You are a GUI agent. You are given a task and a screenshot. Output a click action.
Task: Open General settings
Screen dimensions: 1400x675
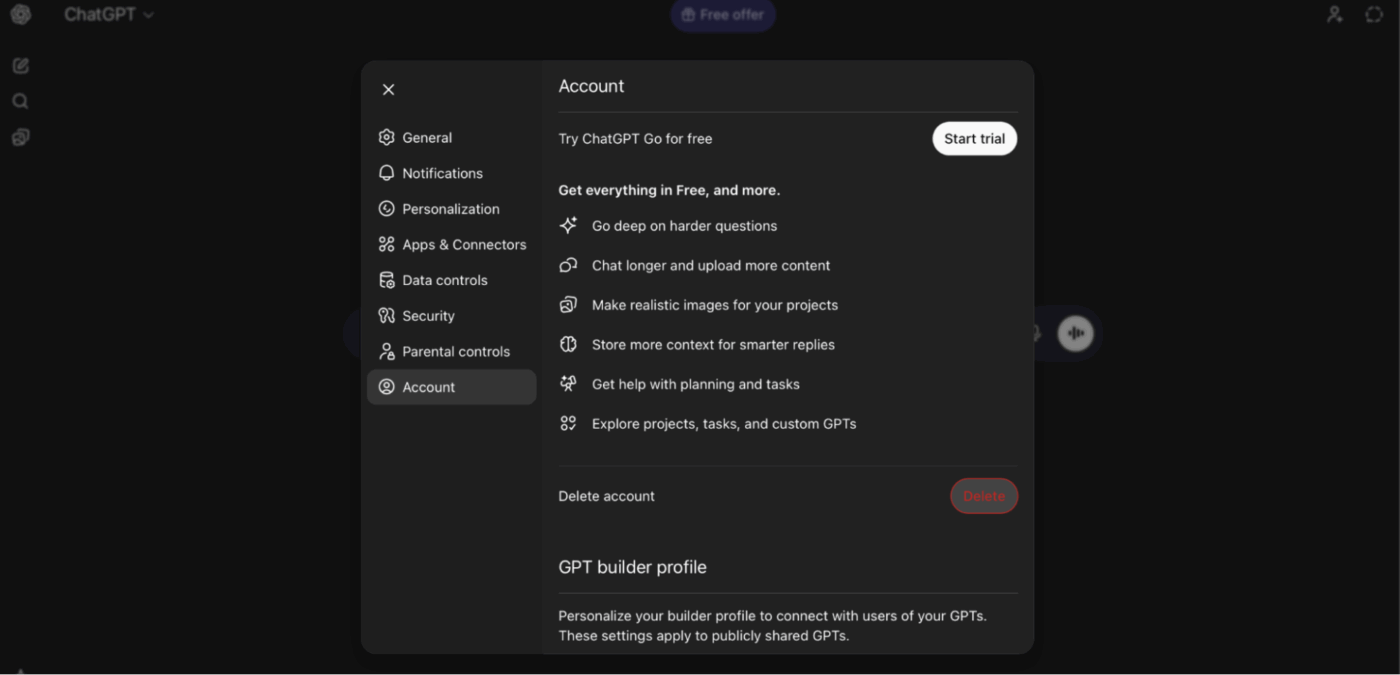tap(427, 137)
